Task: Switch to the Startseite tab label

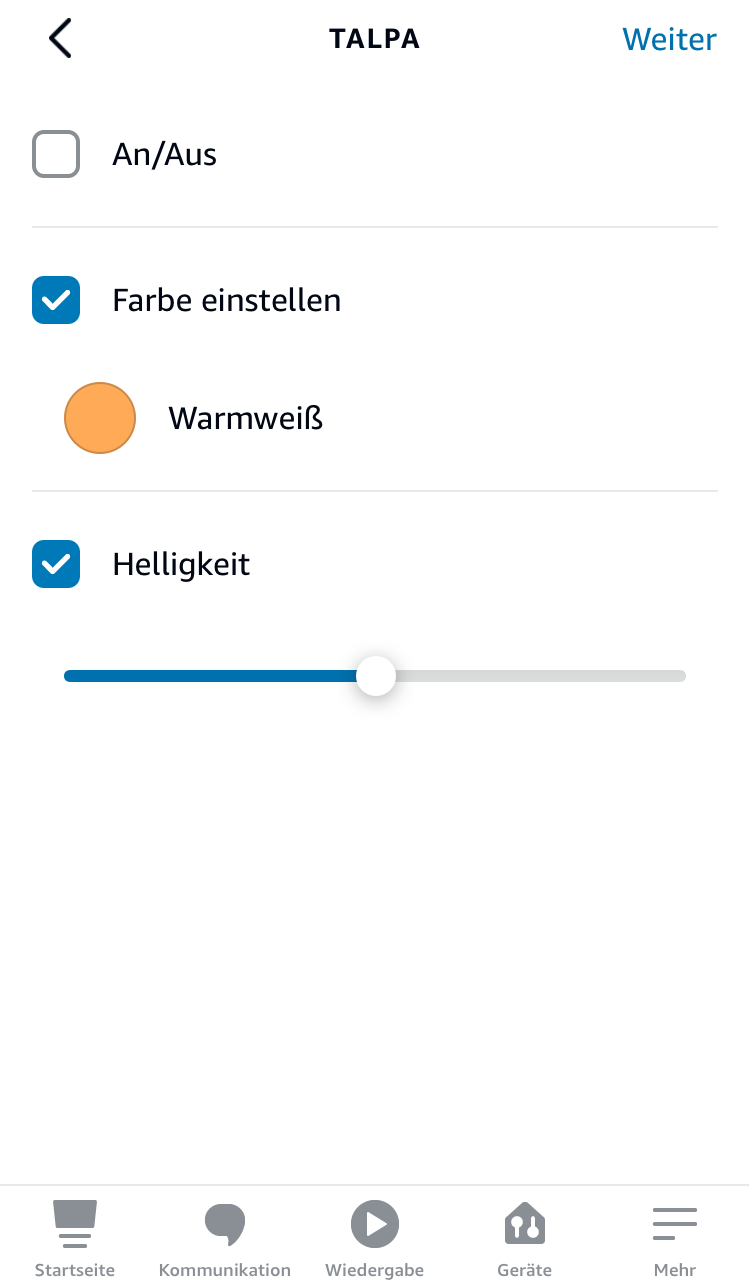Action: pos(75,1270)
